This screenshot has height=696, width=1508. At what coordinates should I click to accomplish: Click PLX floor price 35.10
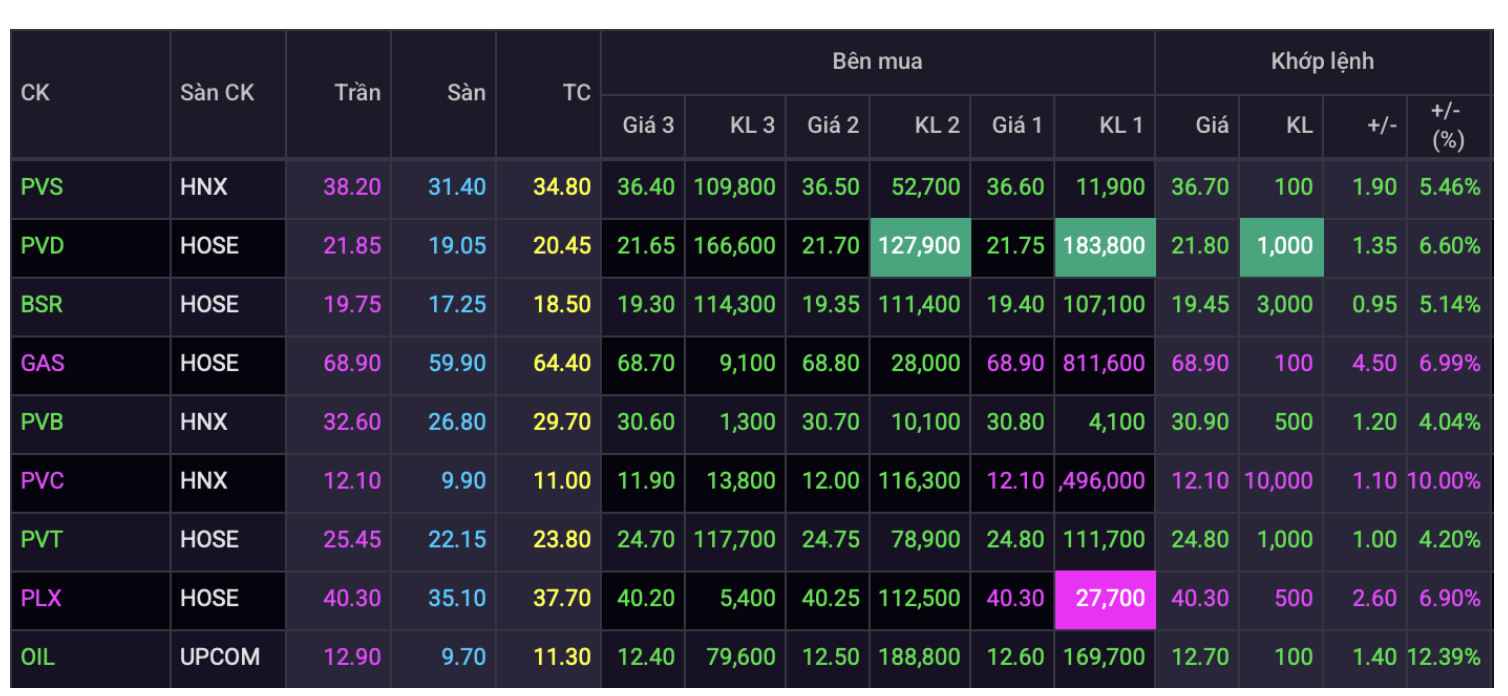click(457, 598)
